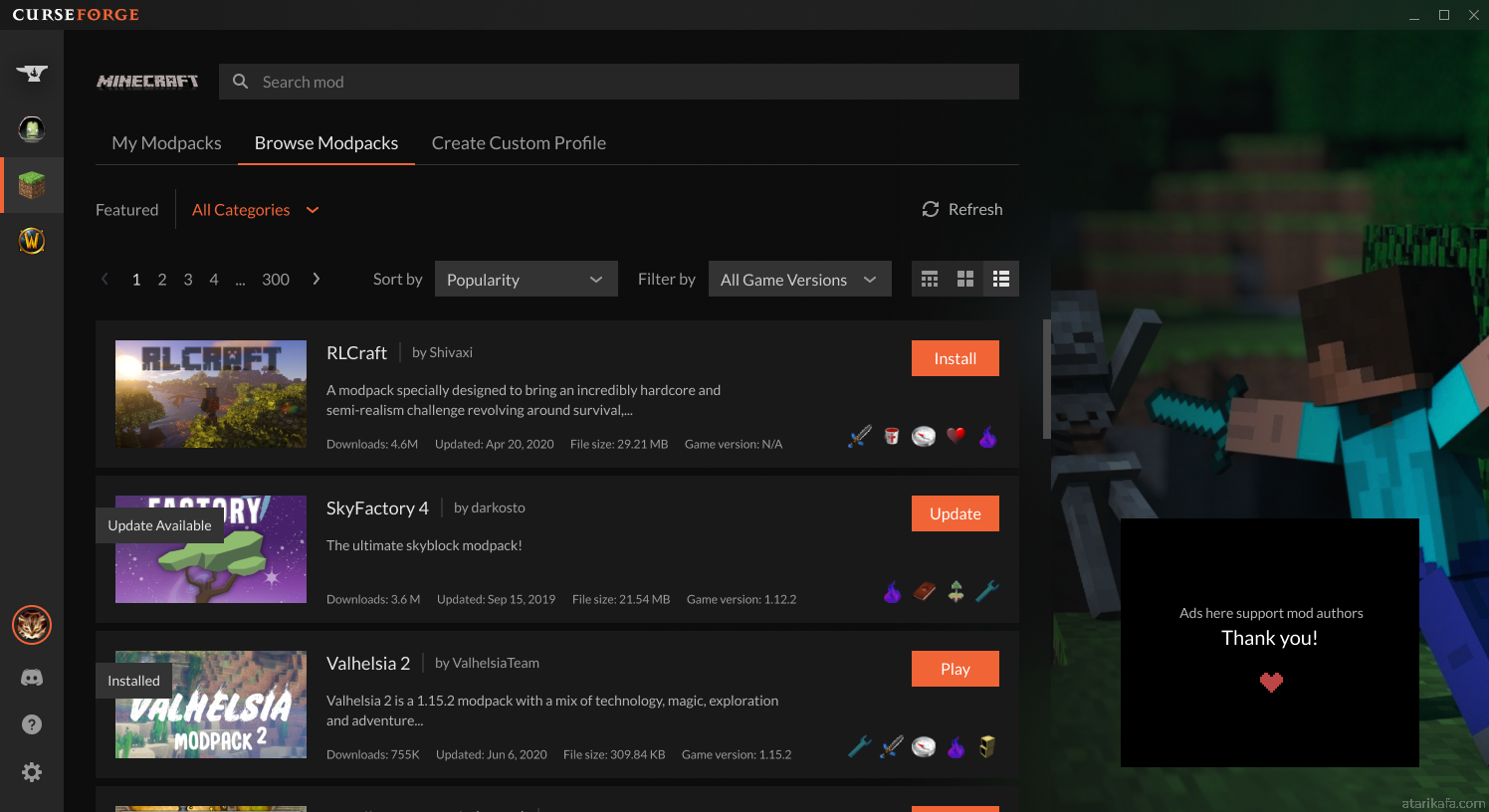This screenshot has height=812, width=1489.
Task: Select the Minecraft grass block icon
Action: pyautogui.click(x=32, y=185)
